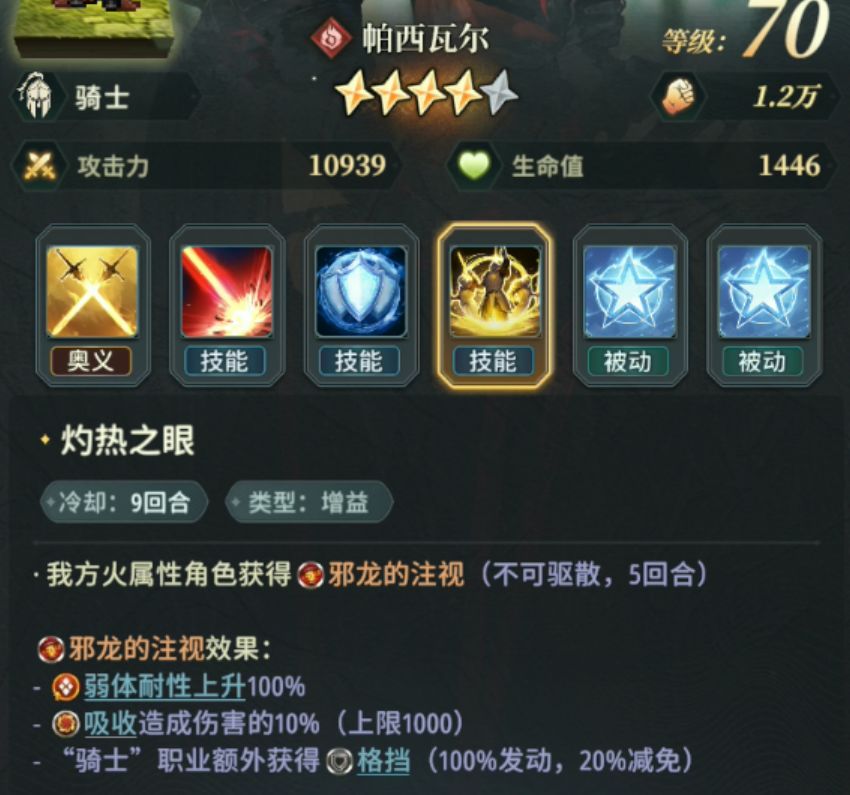Open the 弱体耐性上升 underlined link
850x795 pixels.
pos(164,687)
